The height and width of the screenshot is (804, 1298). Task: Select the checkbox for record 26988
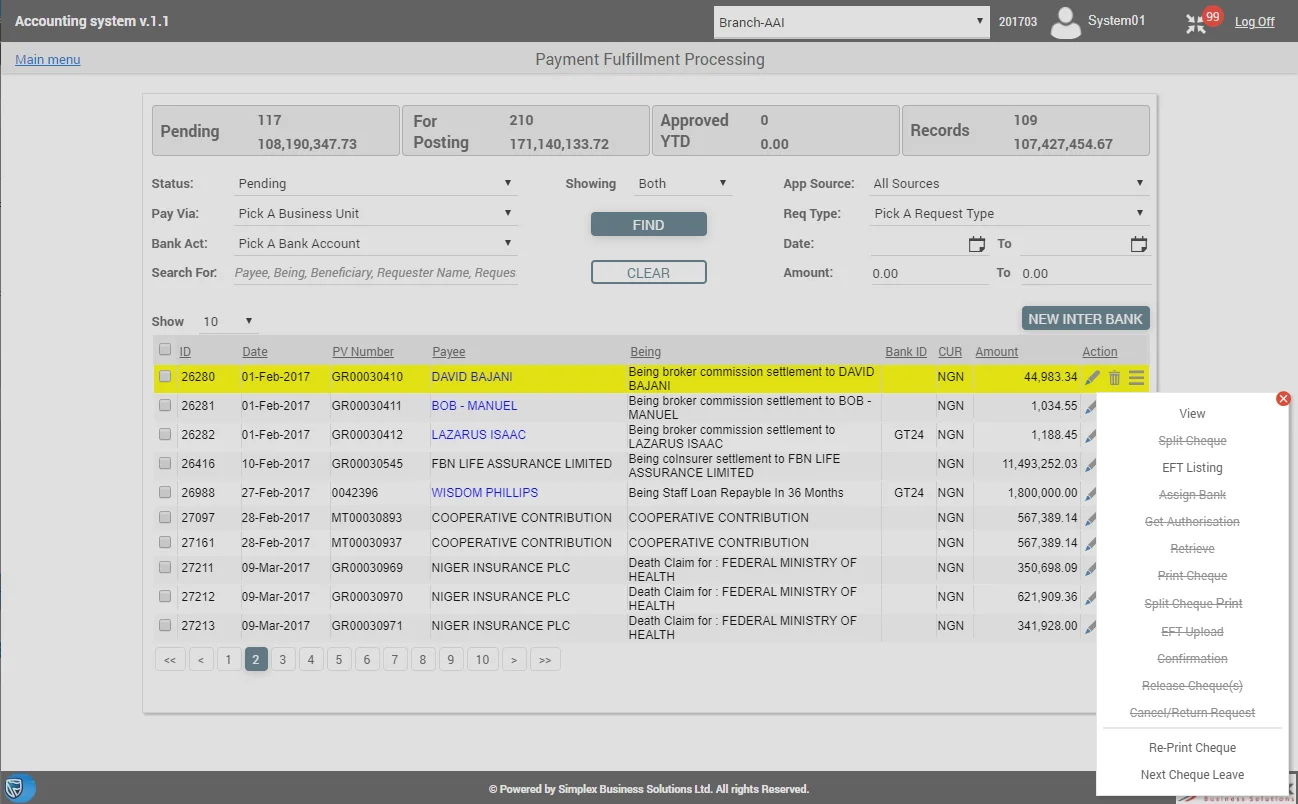coord(165,492)
